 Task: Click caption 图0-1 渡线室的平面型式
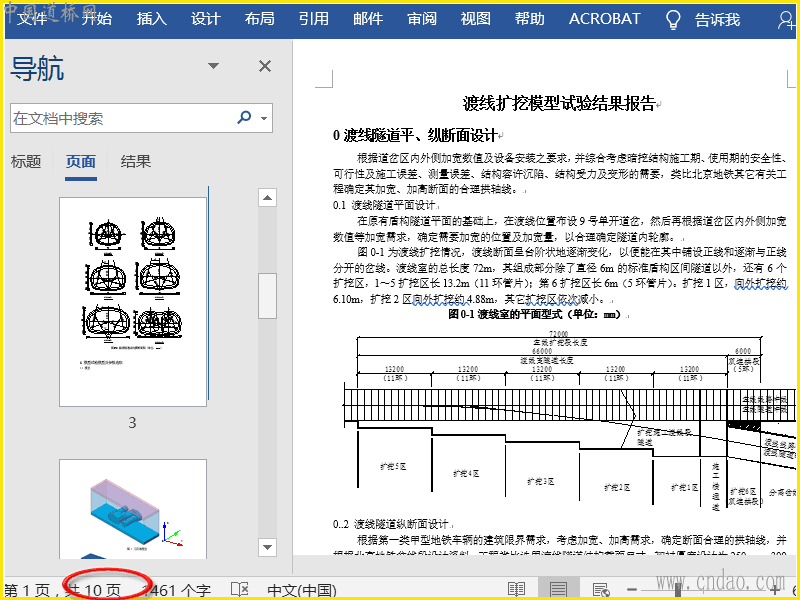(x=535, y=314)
